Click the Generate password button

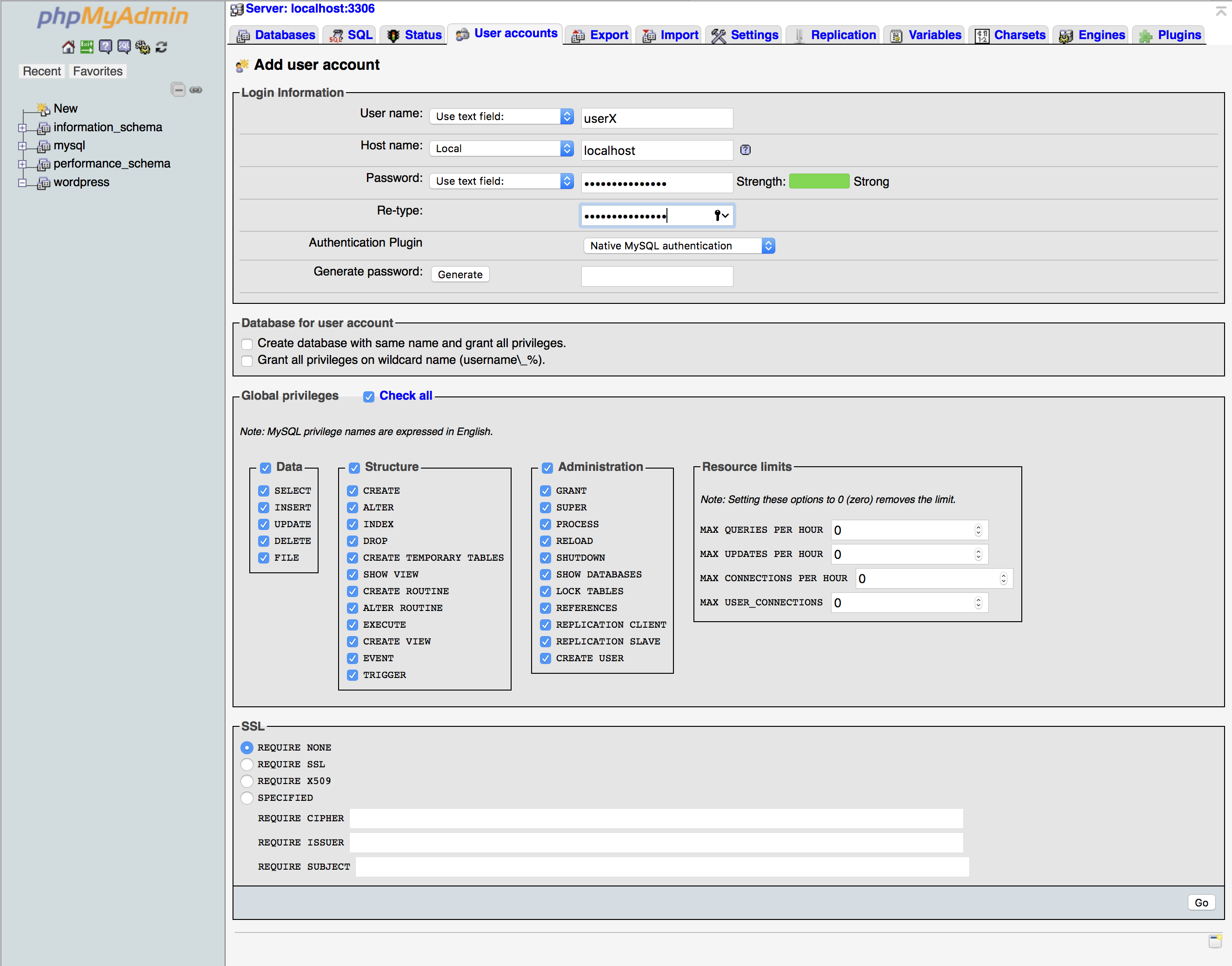pos(460,274)
